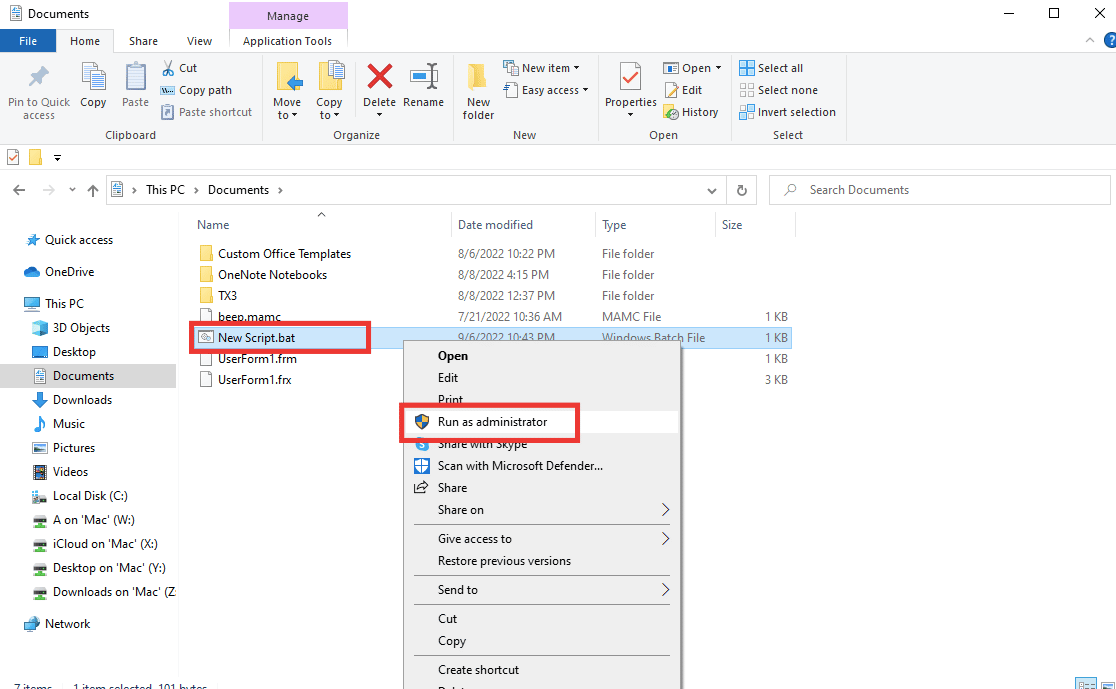1116x689 pixels.
Task: Enable Select all items
Action: point(771,67)
